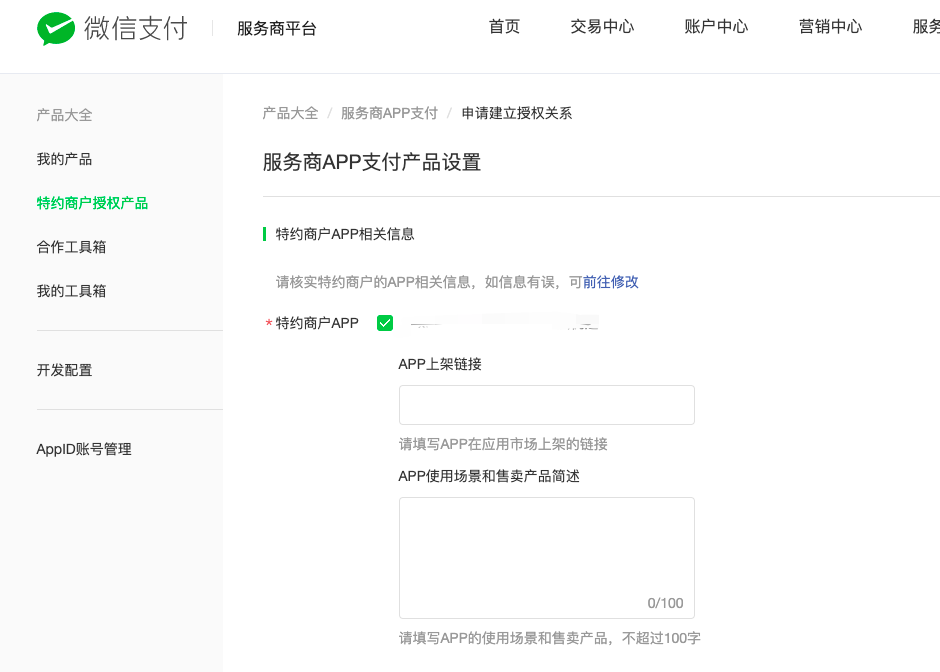Viewport: 940px width, 672px height.
Task: Focus the APP使用场景和售卖产品简述 text area
Action: (547, 558)
